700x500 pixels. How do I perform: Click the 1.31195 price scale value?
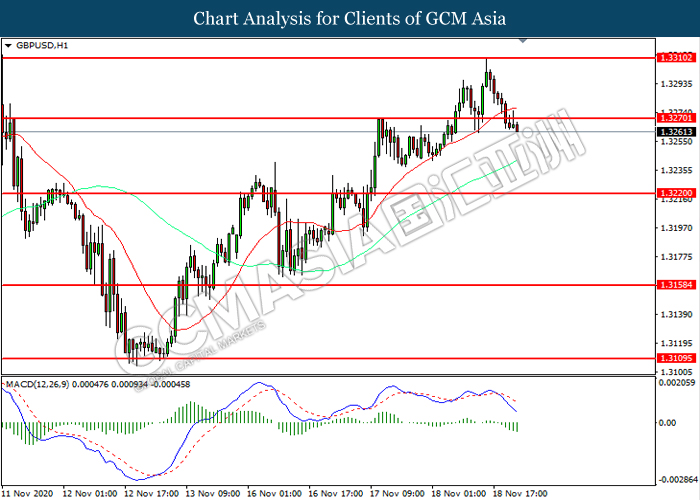click(676, 343)
